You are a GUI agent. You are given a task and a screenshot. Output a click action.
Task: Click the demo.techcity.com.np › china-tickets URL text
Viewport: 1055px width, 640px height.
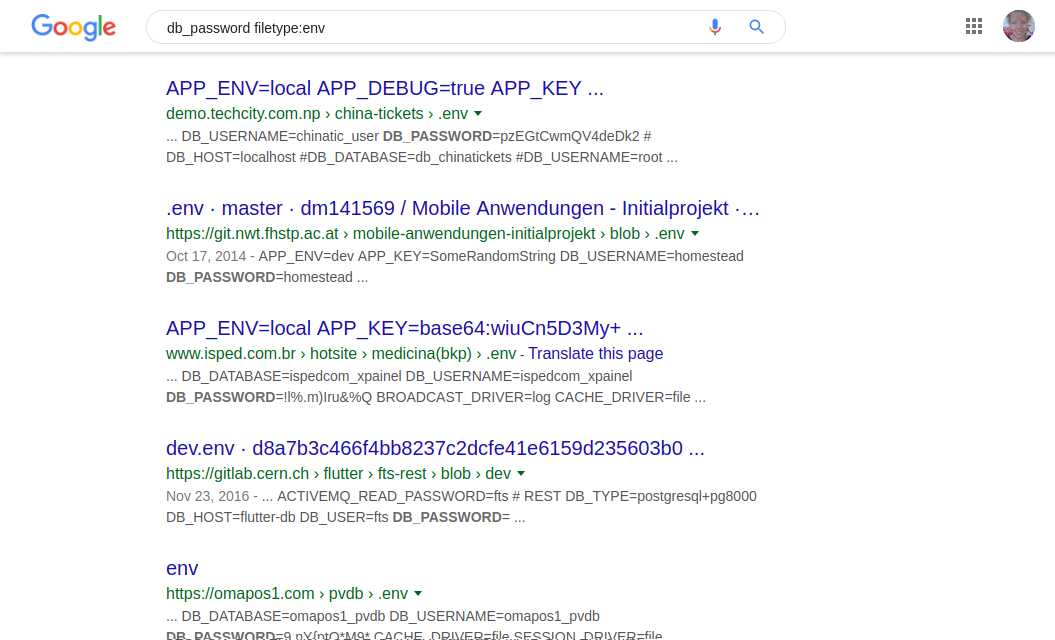coord(317,114)
